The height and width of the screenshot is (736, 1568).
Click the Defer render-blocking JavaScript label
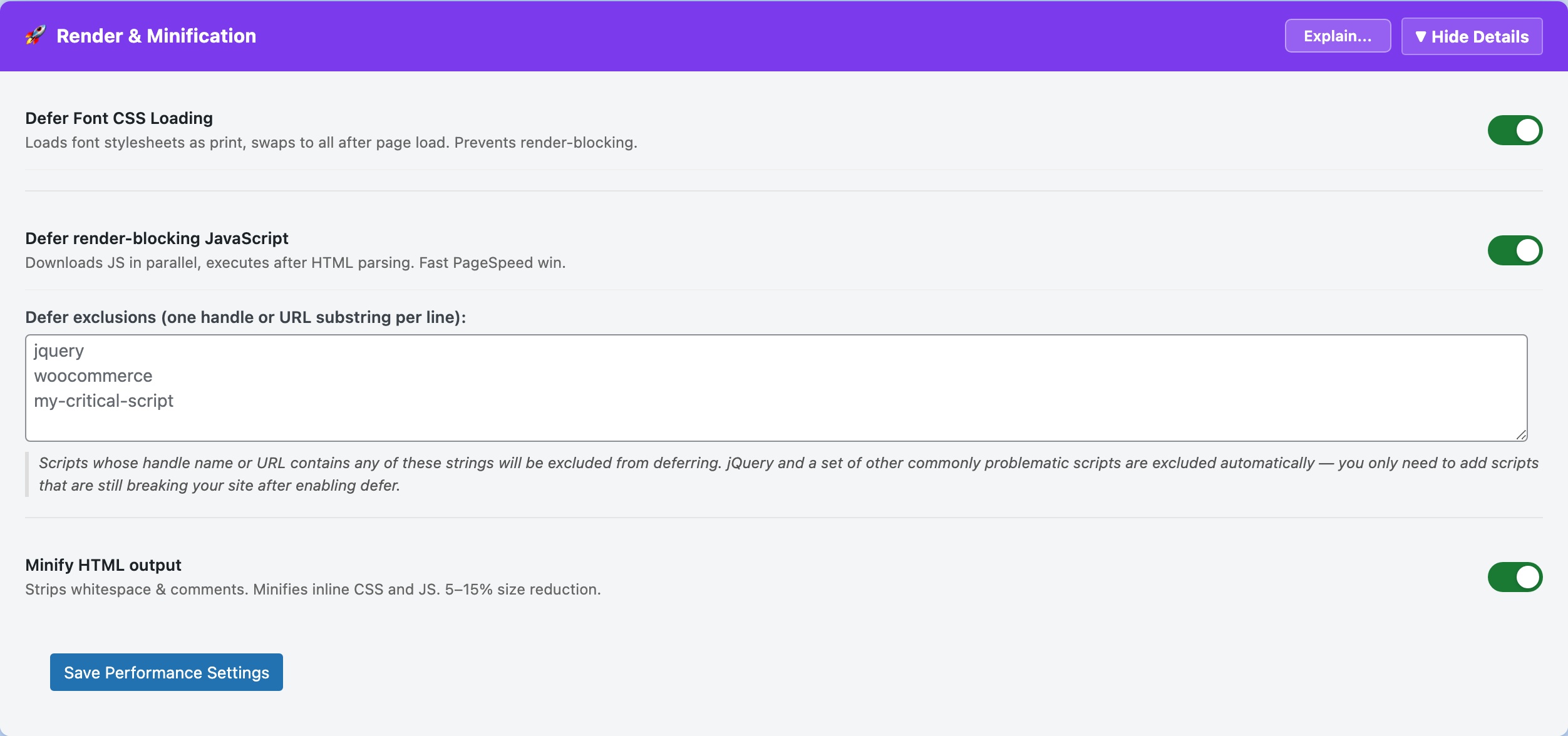click(156, 238)
